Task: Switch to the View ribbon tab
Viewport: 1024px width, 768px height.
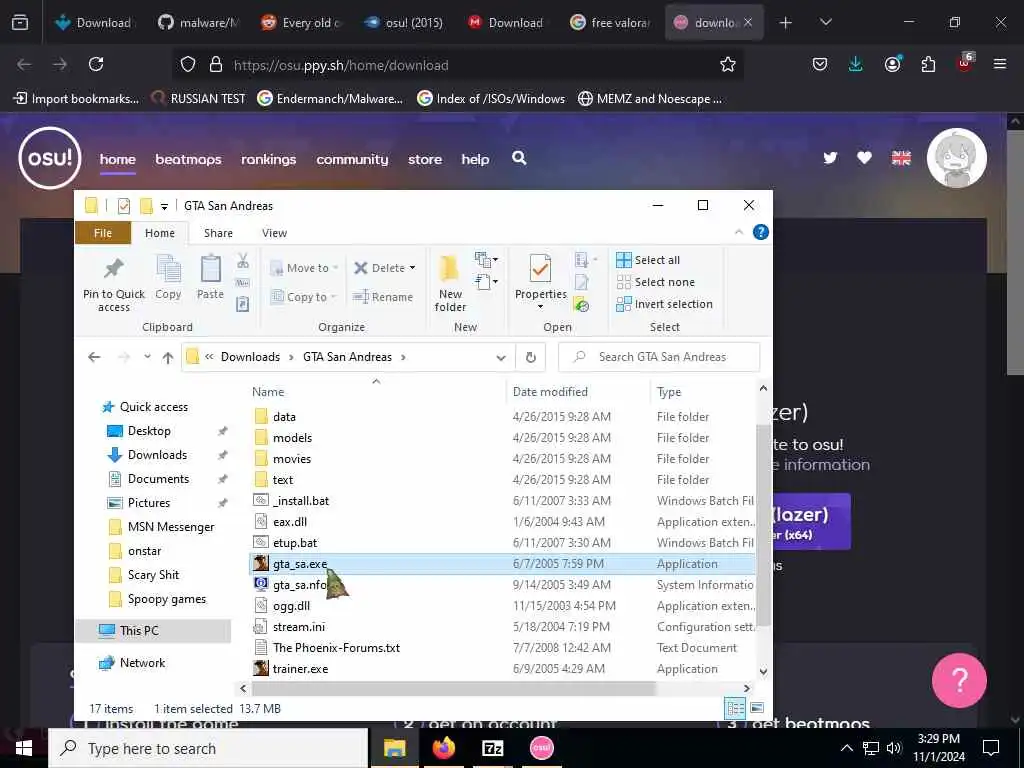Action: click(x=274, y=233)
